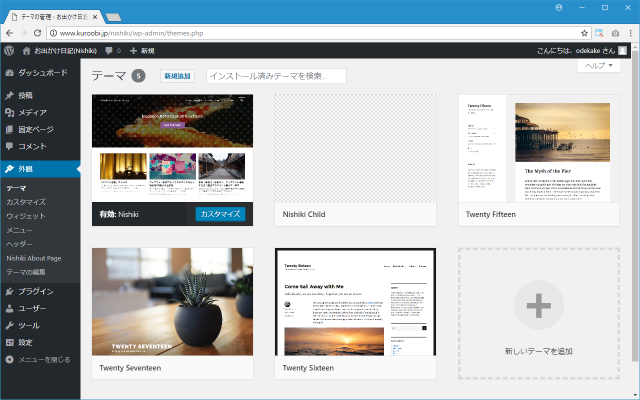
Task: Focus the インストール済みテーマを検索 search field
Action: pos(276,76)
